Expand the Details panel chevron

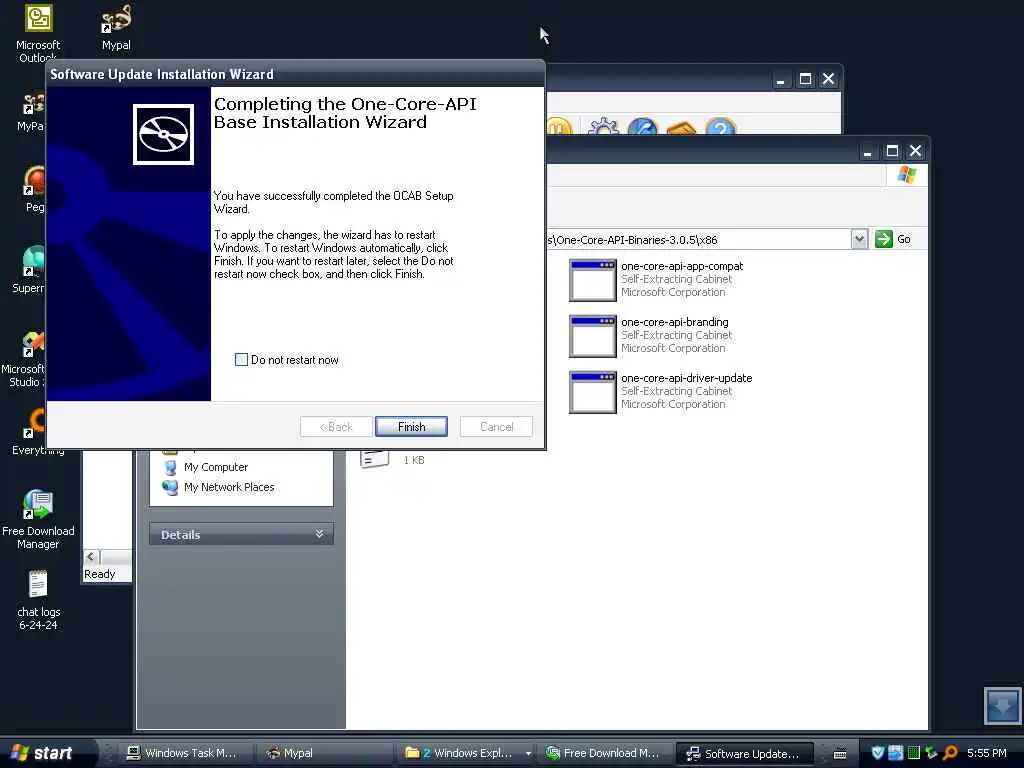(x=319, y=534)
